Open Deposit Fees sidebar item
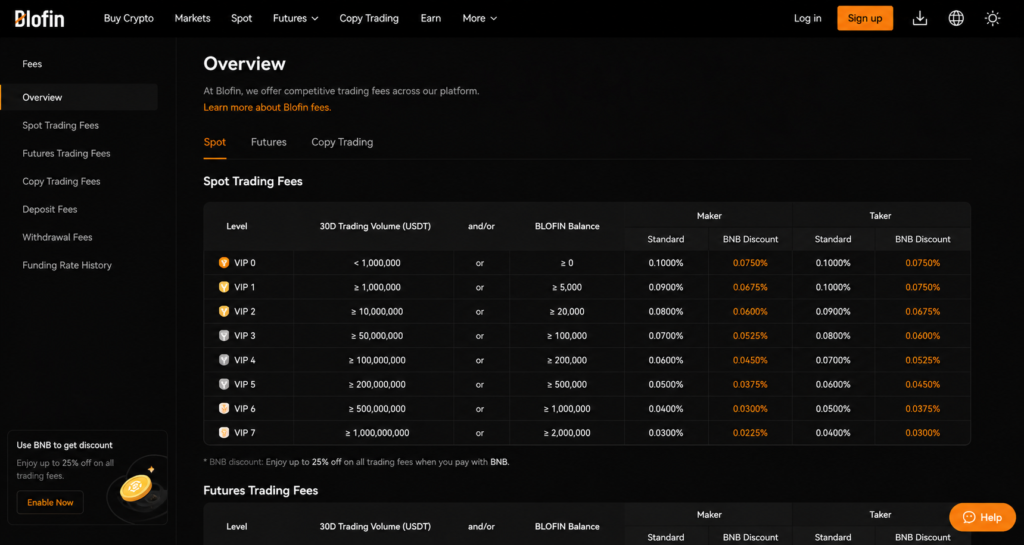Viewport: 1024px width, 545px height. click(x=50, y=210)
